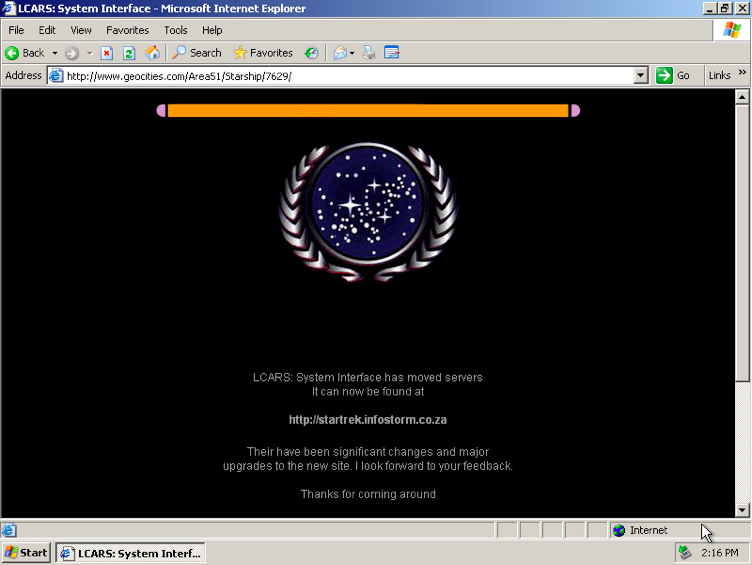Select the LCARS: System Interf... taskbar button
The height and width of the screenshot is (565, 752).
tap(130, 553)
